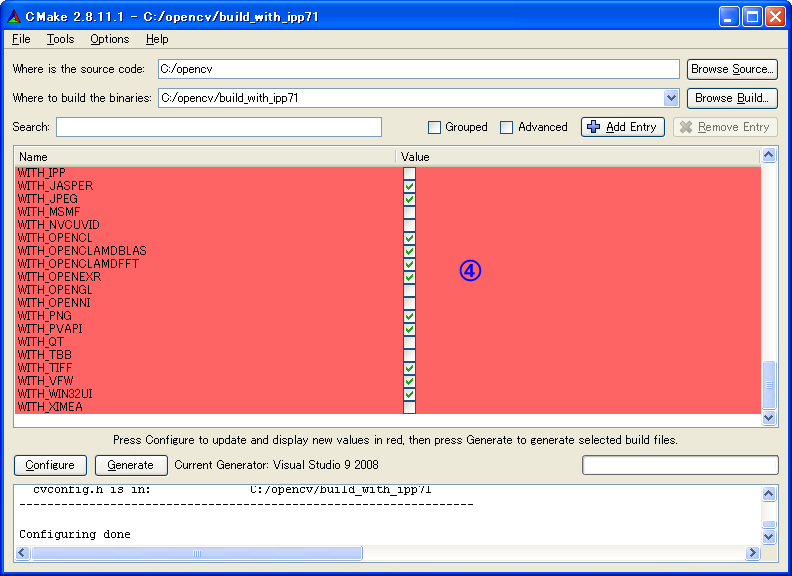Open the Options menu
This screenshot has width=792, height=576.
click(x=109, y=39)
